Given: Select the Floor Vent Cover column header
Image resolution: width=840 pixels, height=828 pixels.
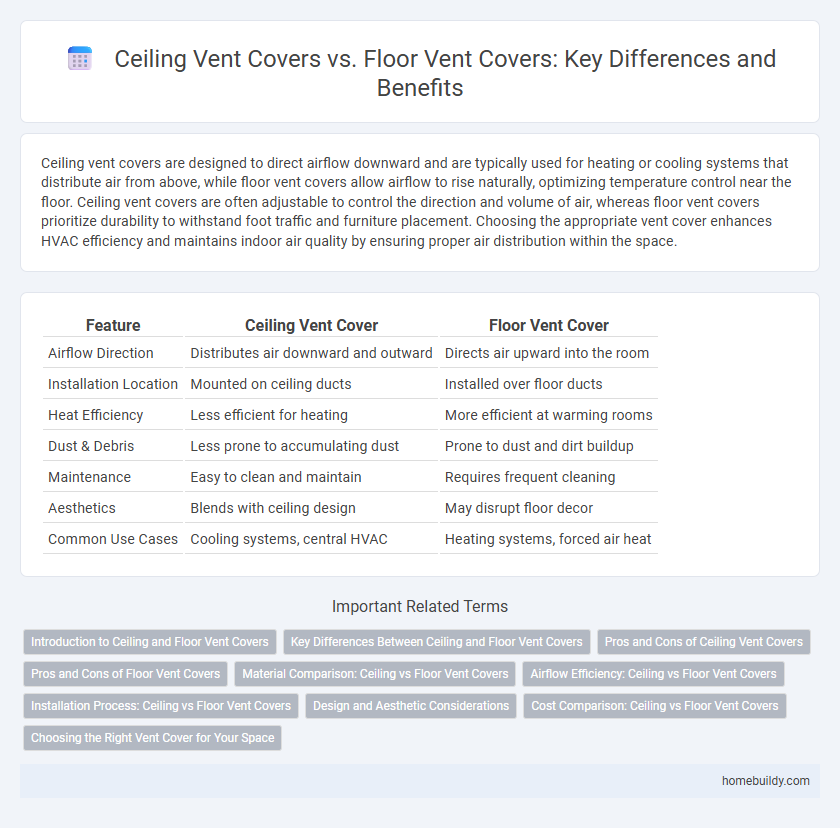Looking at the screenshot, I should (548, 325).
